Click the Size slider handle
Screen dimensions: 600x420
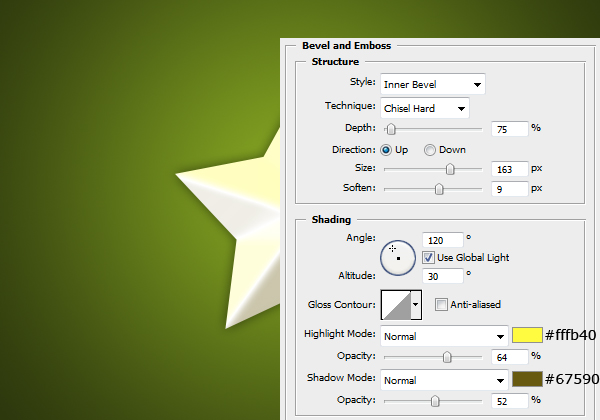[450, 169]
